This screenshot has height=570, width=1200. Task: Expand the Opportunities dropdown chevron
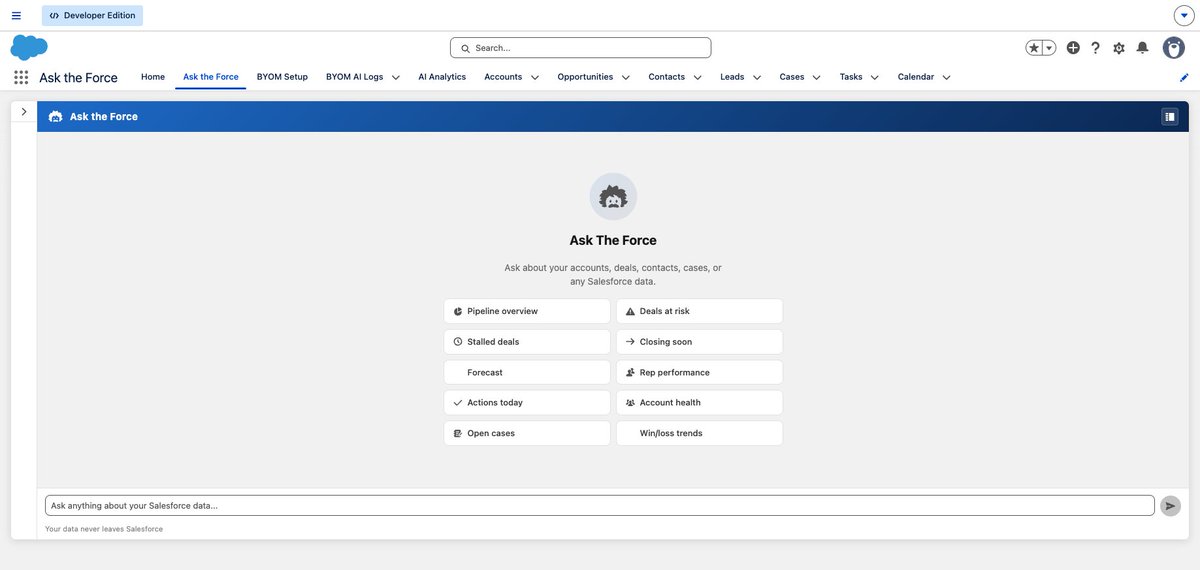pyautogui.click(x=626, y=77)
